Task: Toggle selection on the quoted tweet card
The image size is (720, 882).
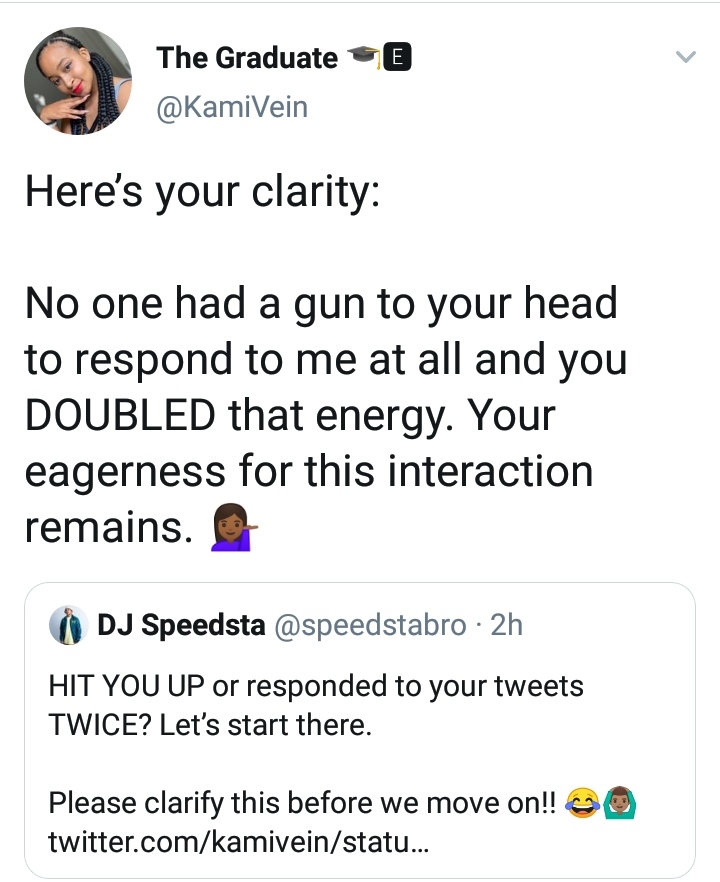Action: (x=360, y=730)
